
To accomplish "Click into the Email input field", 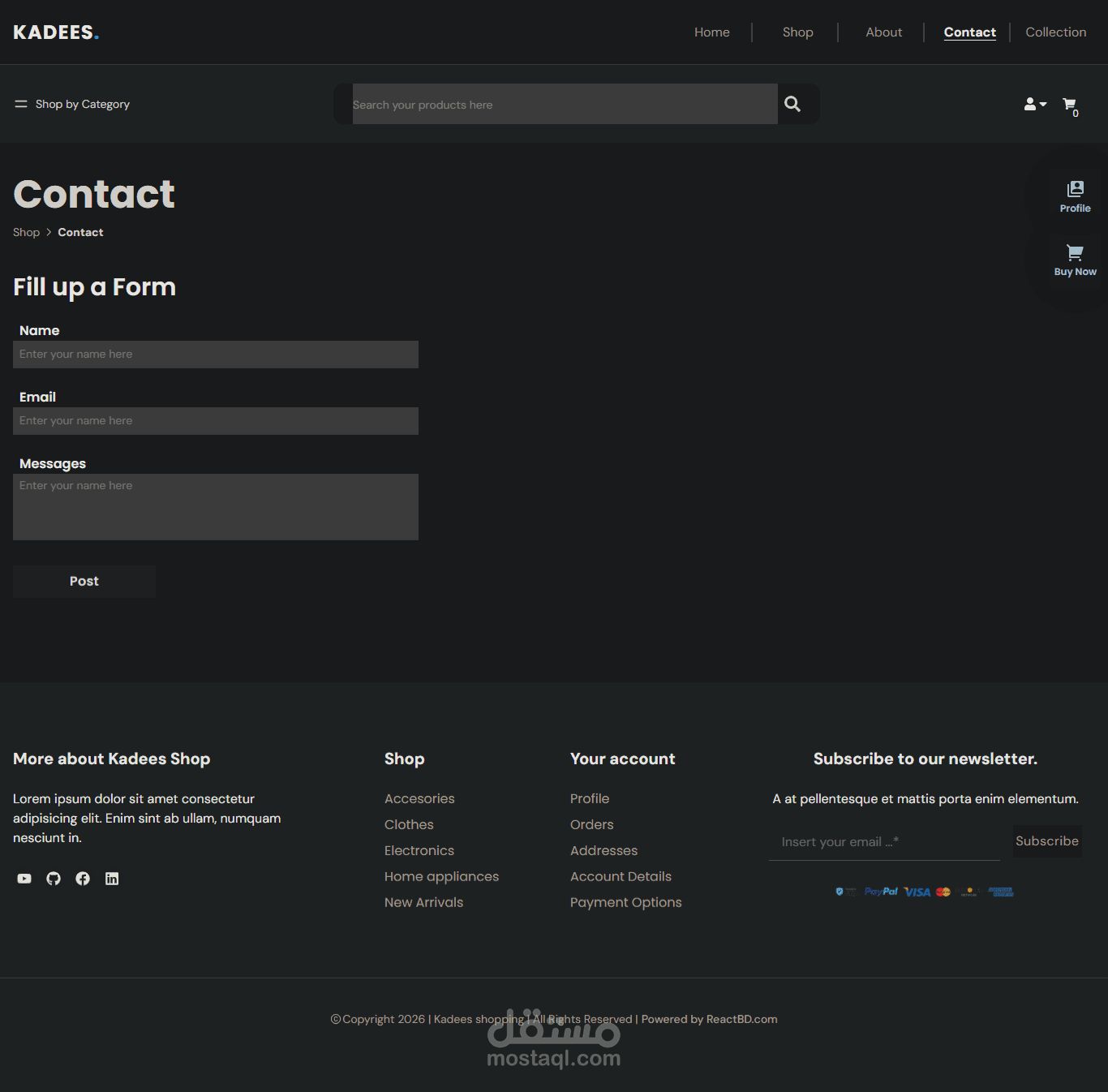I will pyautogui.click(x=216, y=421).
